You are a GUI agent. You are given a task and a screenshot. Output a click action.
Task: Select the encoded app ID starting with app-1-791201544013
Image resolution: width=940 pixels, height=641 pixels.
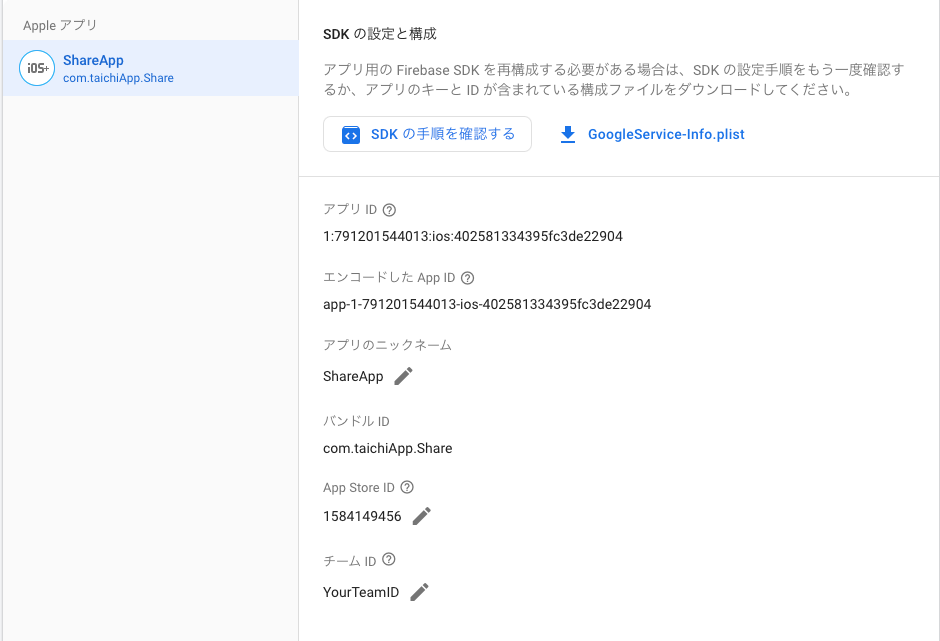[x=487, y=304]
